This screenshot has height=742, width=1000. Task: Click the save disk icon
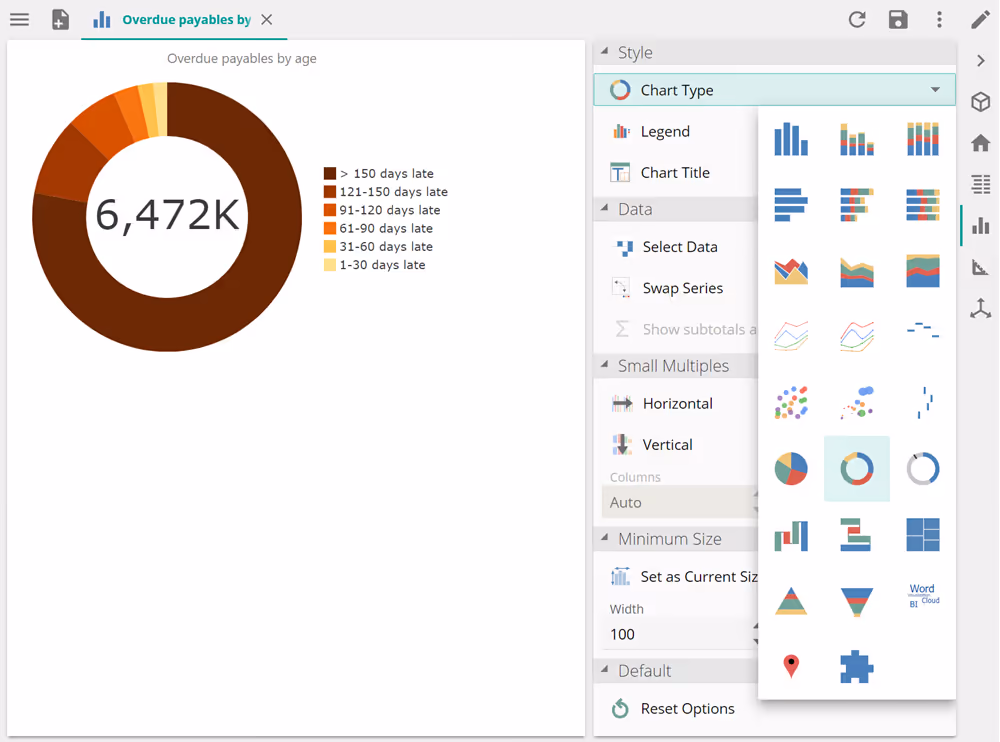[898, 20]
